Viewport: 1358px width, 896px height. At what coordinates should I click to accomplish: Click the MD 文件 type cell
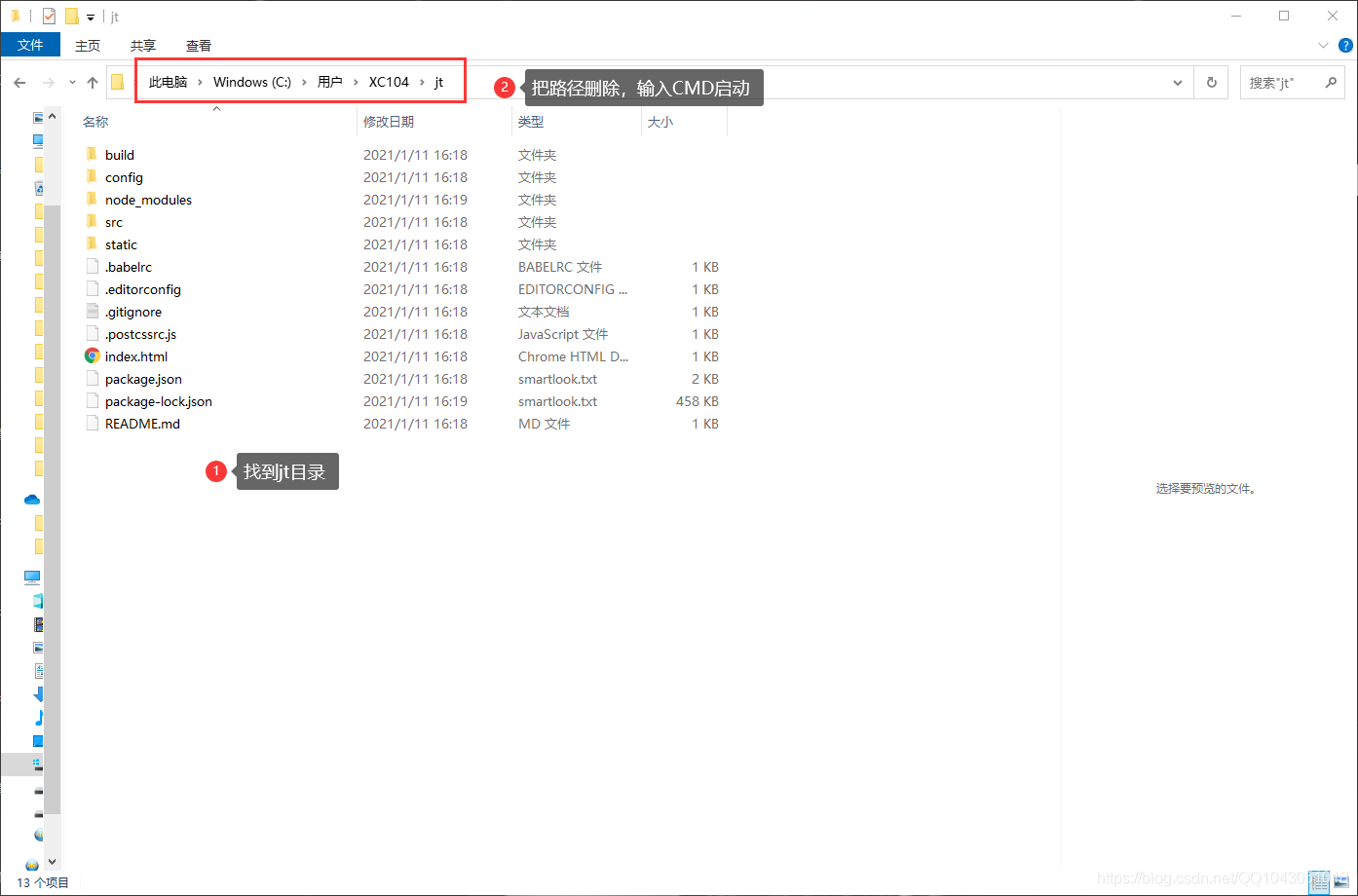tap(545, 424)
